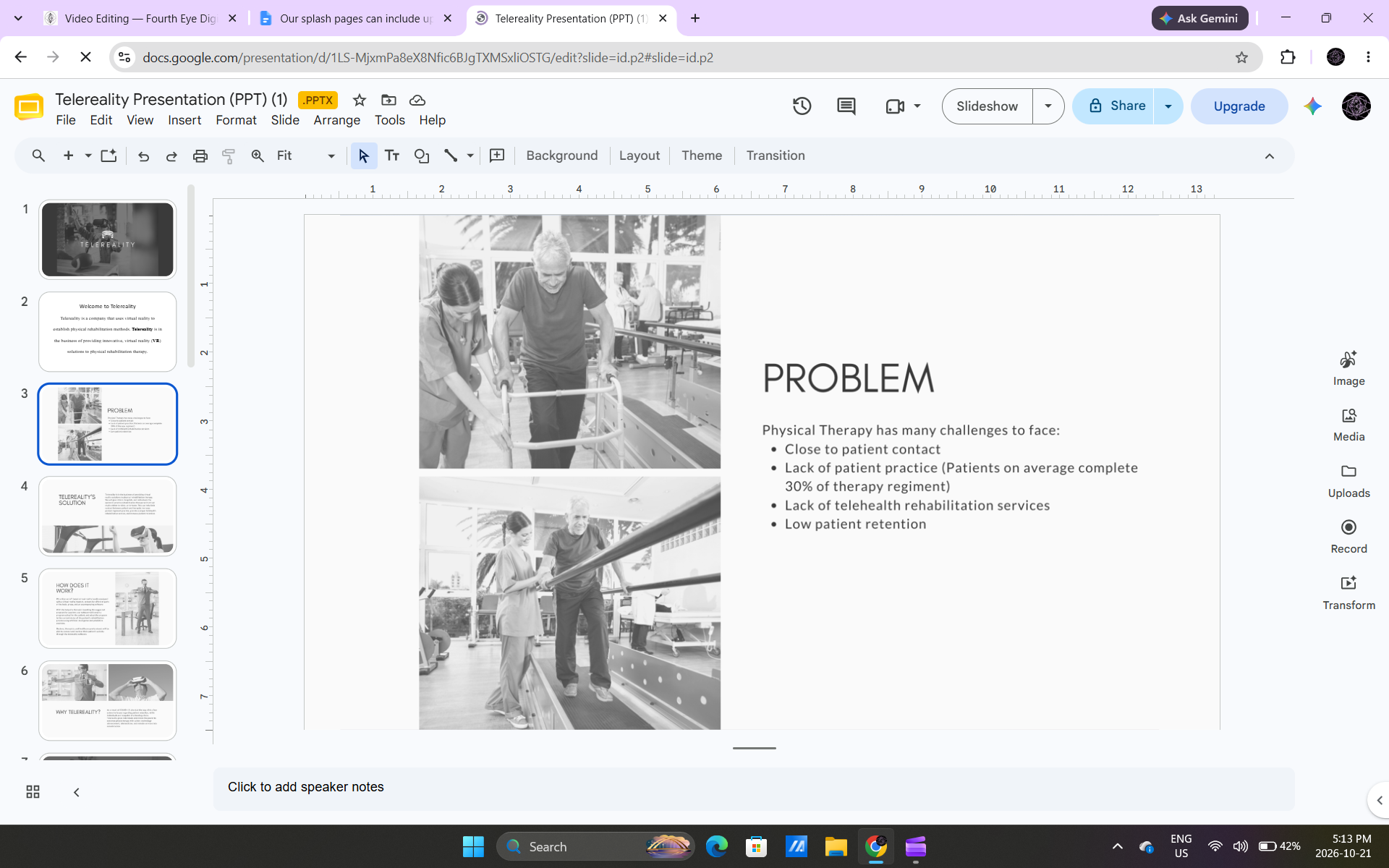
Task: Click the undo arrow in toolbar
Action: pyautogui.click(x=143, y=156)
